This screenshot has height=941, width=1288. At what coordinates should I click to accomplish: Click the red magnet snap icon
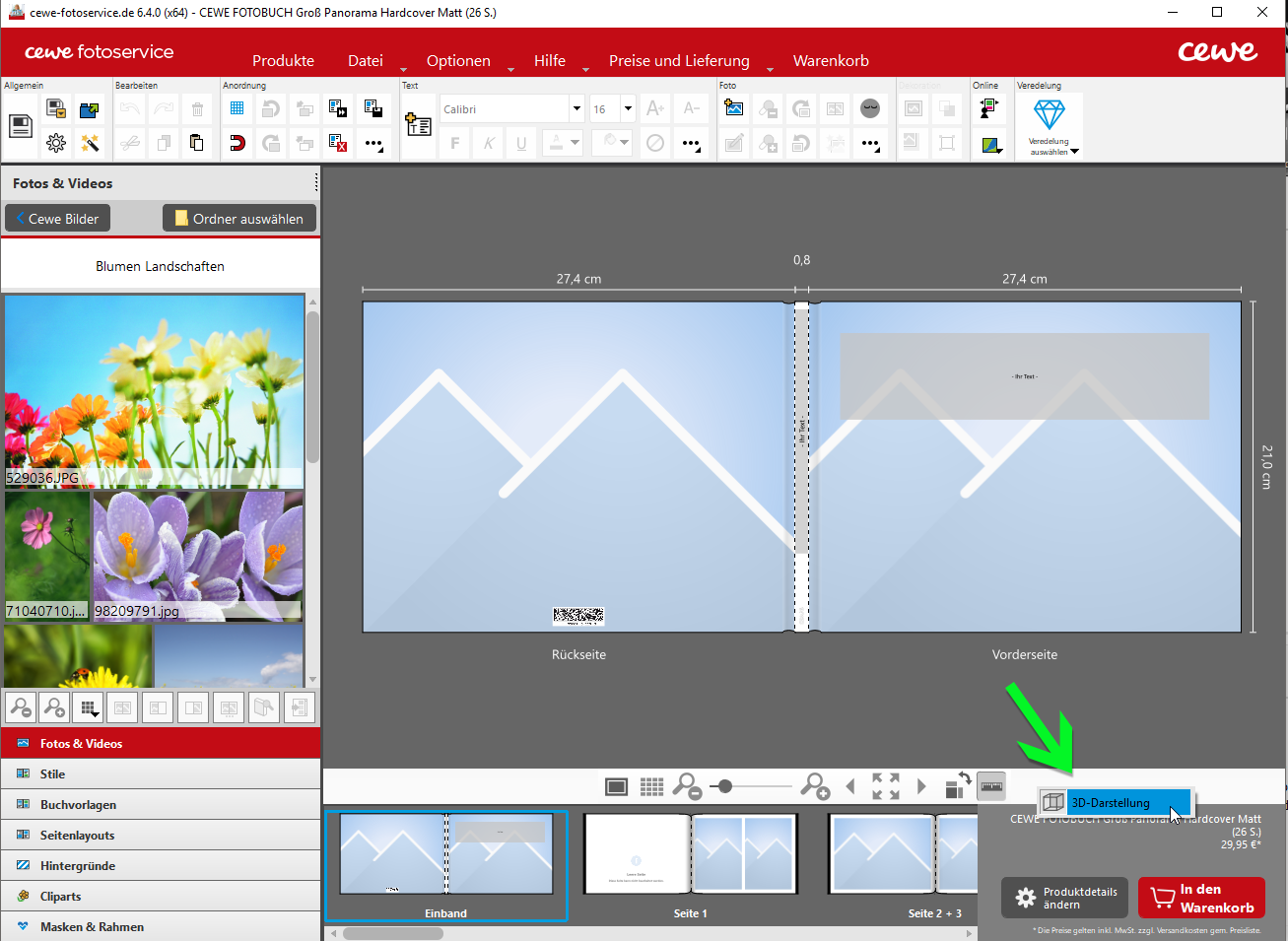click(x=237, y=143)
